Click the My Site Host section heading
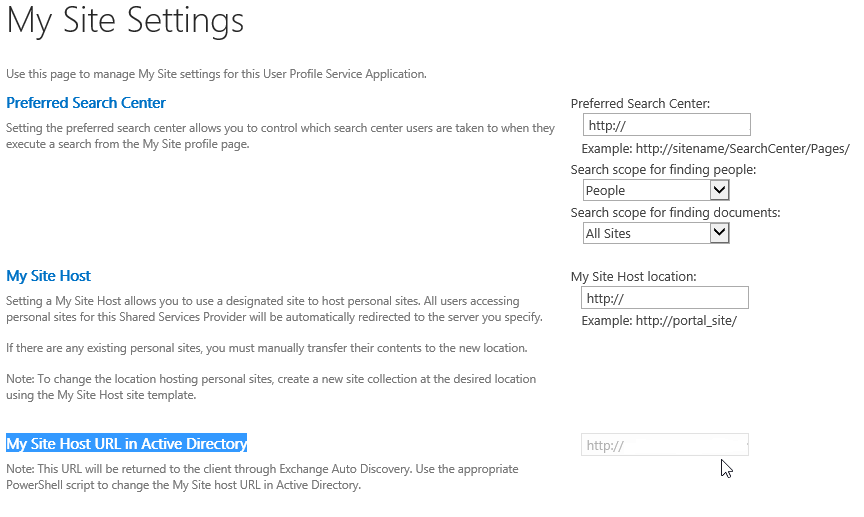Viewport: 864px width, 517px height. tap(48, 276)
